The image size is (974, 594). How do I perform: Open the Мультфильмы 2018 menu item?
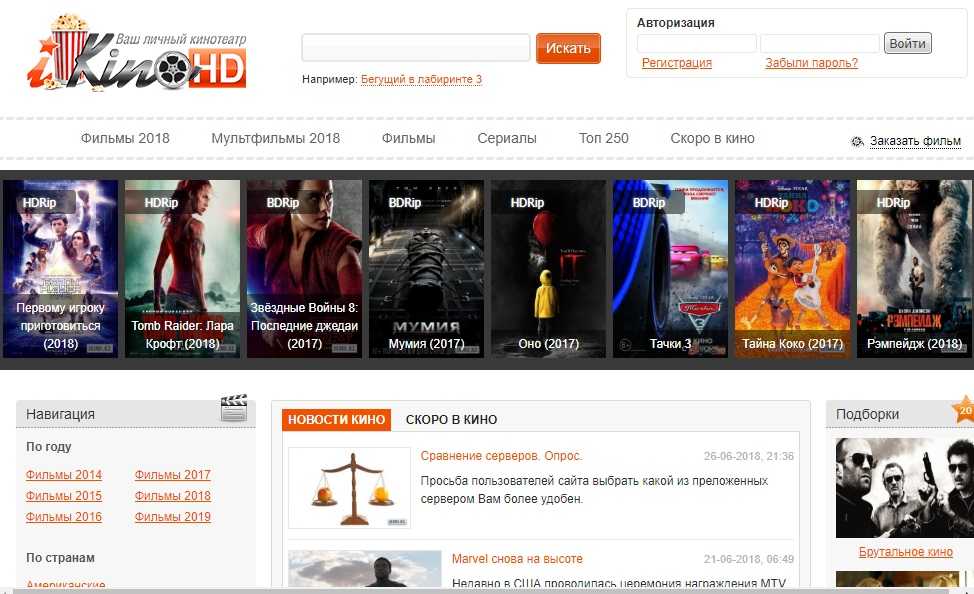275,138
